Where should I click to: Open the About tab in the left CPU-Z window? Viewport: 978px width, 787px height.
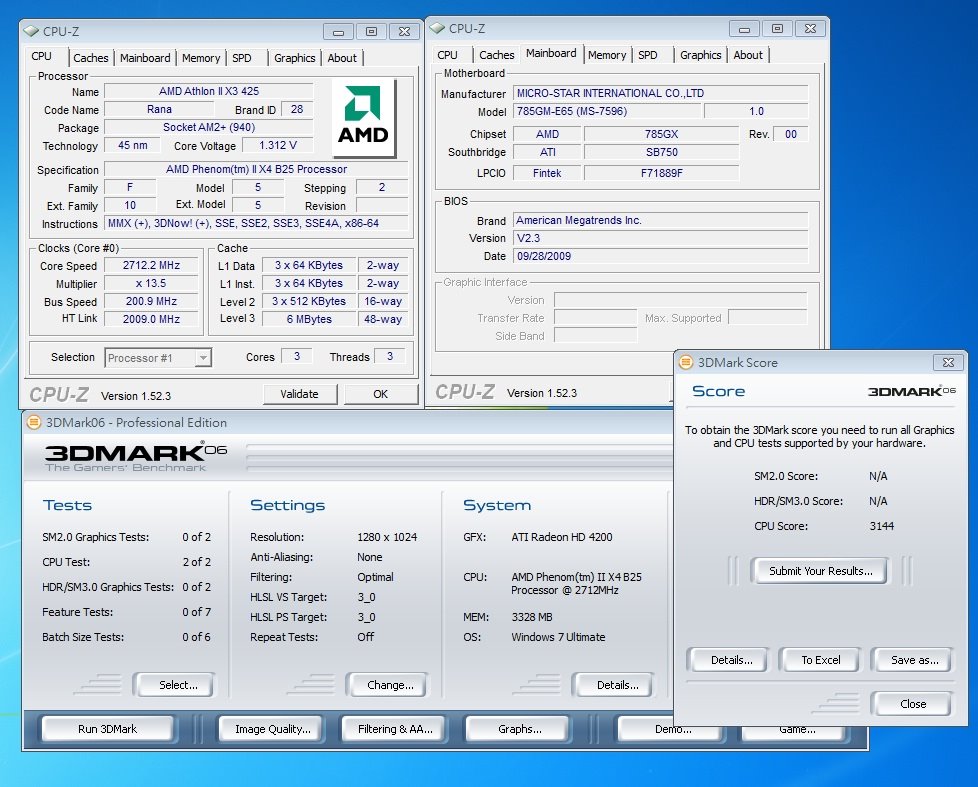pos(342,58)
